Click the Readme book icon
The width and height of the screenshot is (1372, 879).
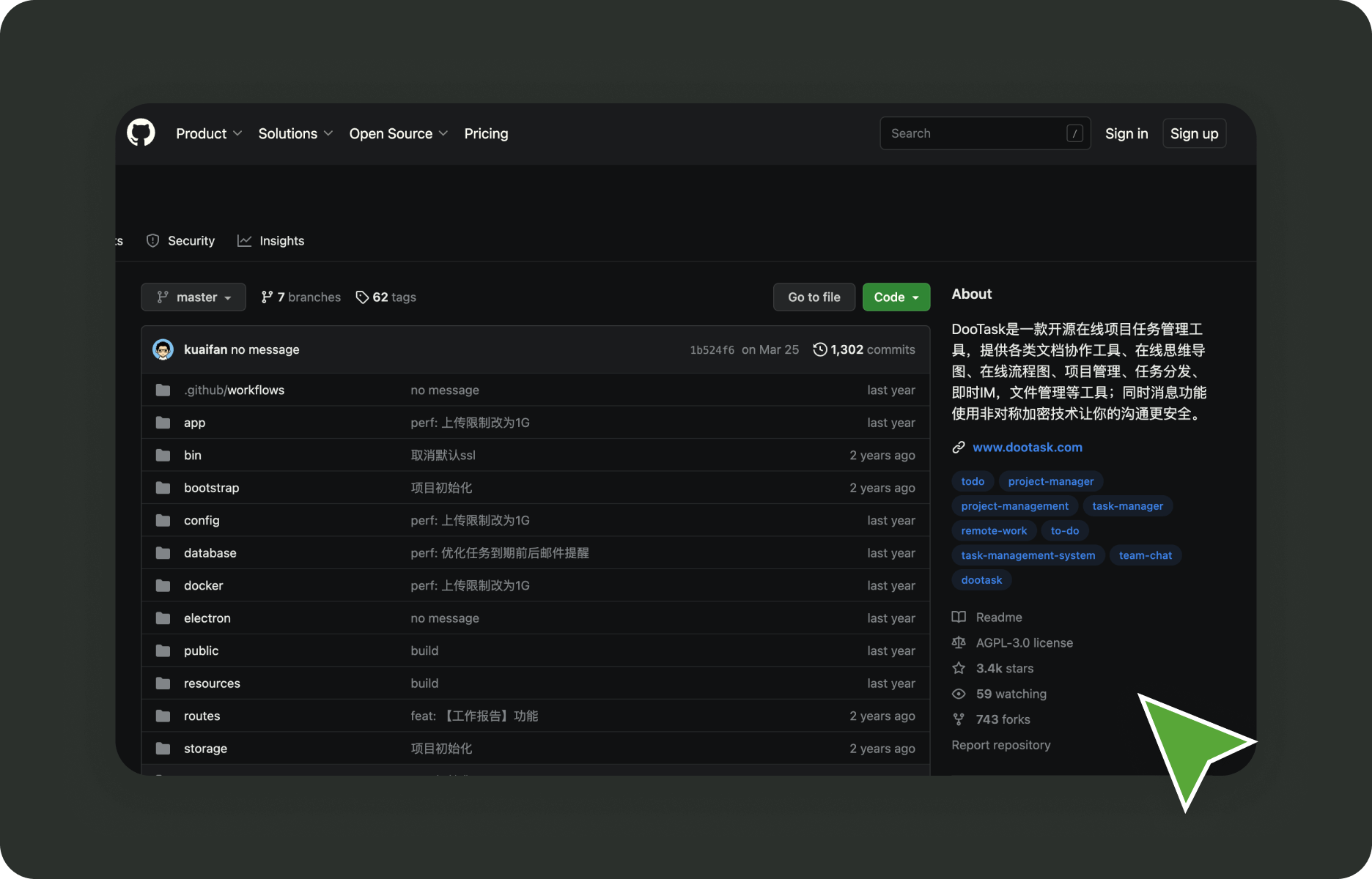pyautogui.click(x=959, y=617)
